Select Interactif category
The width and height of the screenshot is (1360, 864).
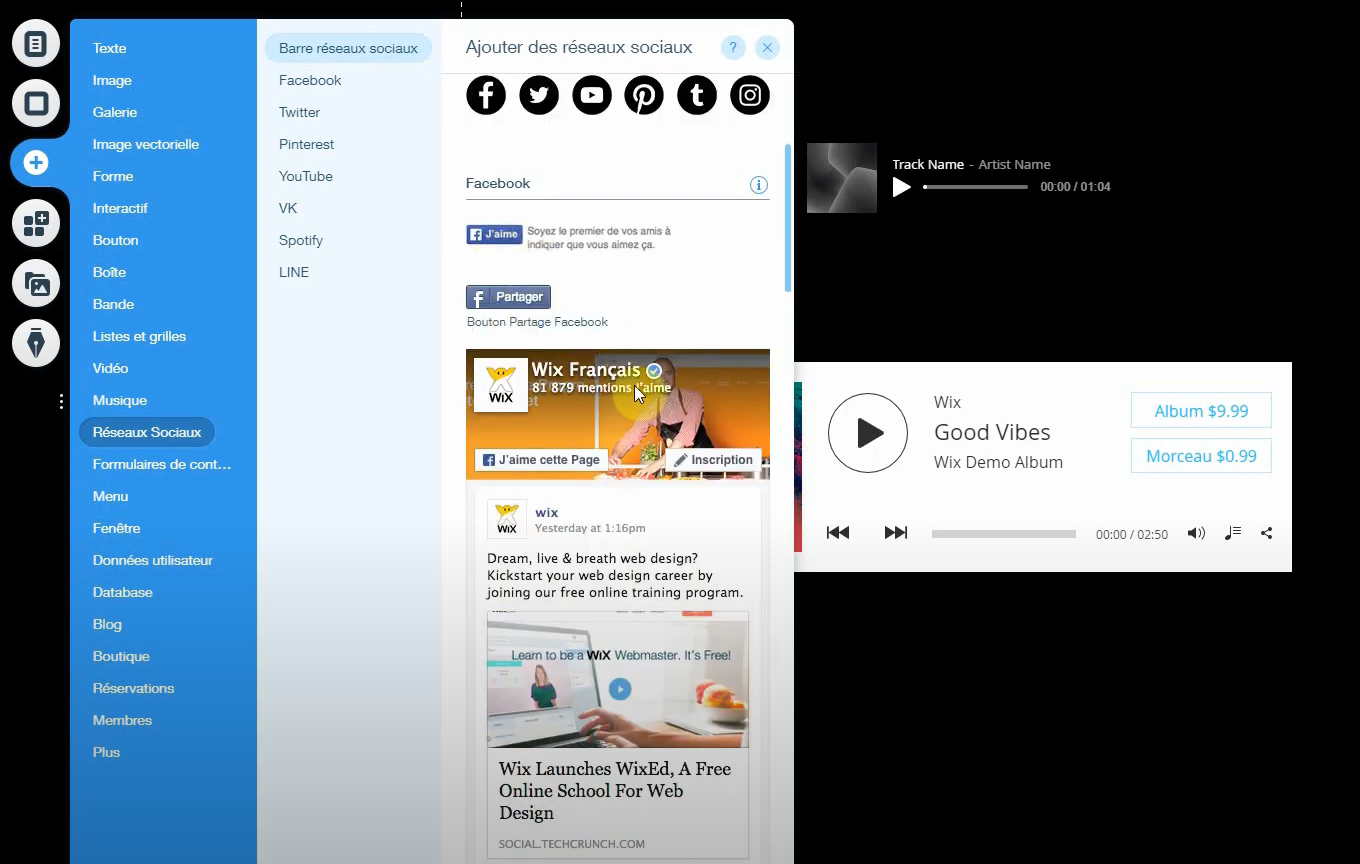(x=120, y=208)
